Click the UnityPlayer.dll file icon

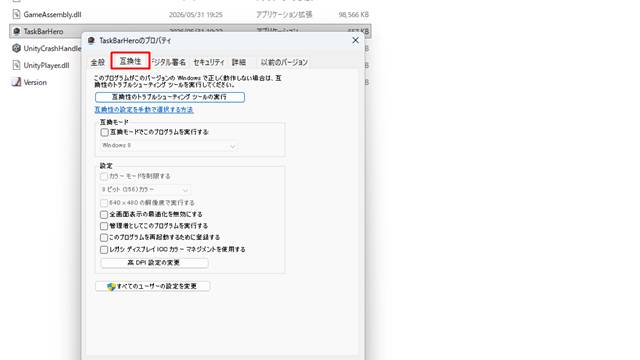16,65
